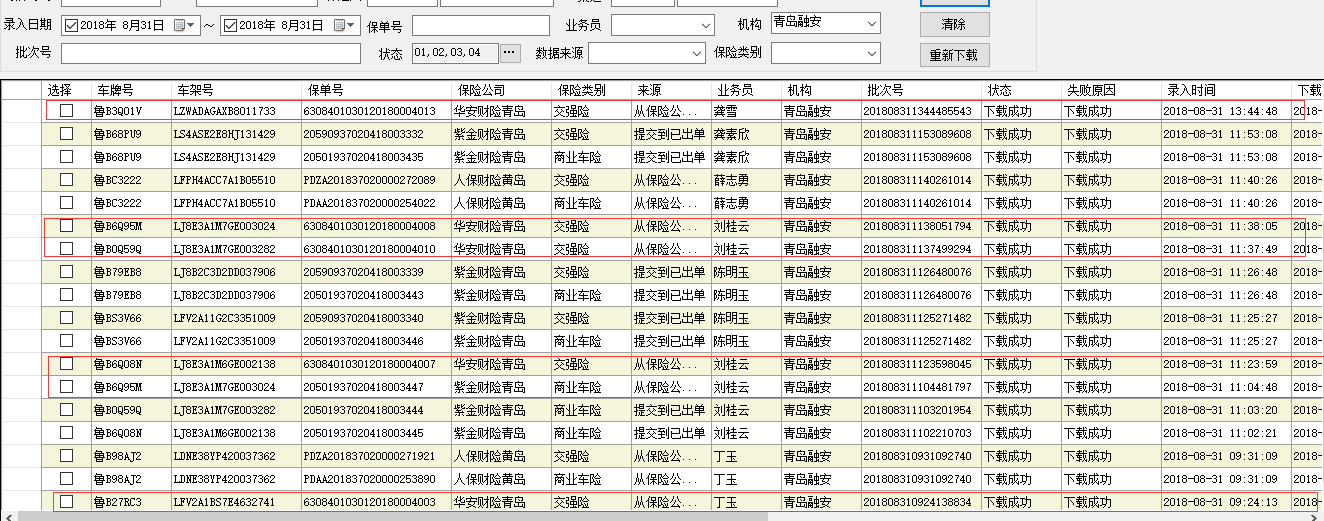
Task: Select the checkbox for row 鲁B3Q01V
Action: coord(66,111)
